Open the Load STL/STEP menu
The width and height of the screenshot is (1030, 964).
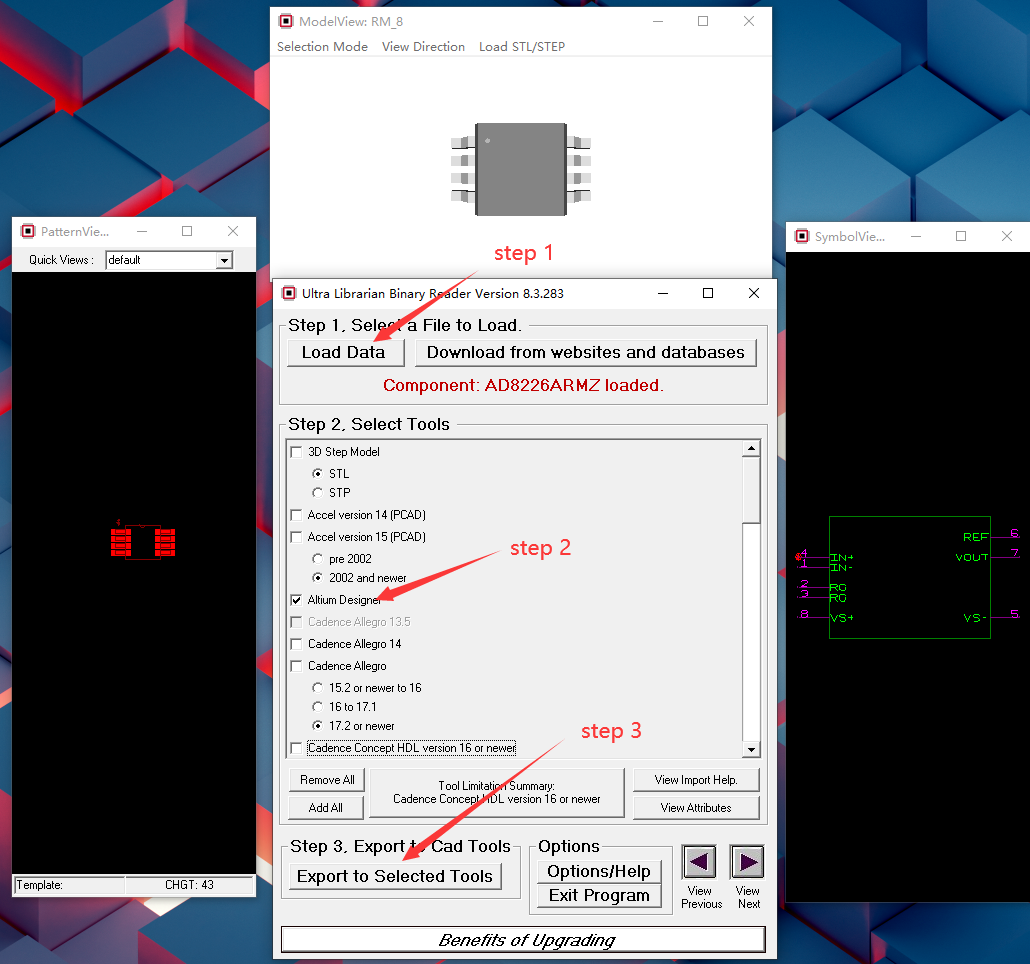(x=522, y=47)
